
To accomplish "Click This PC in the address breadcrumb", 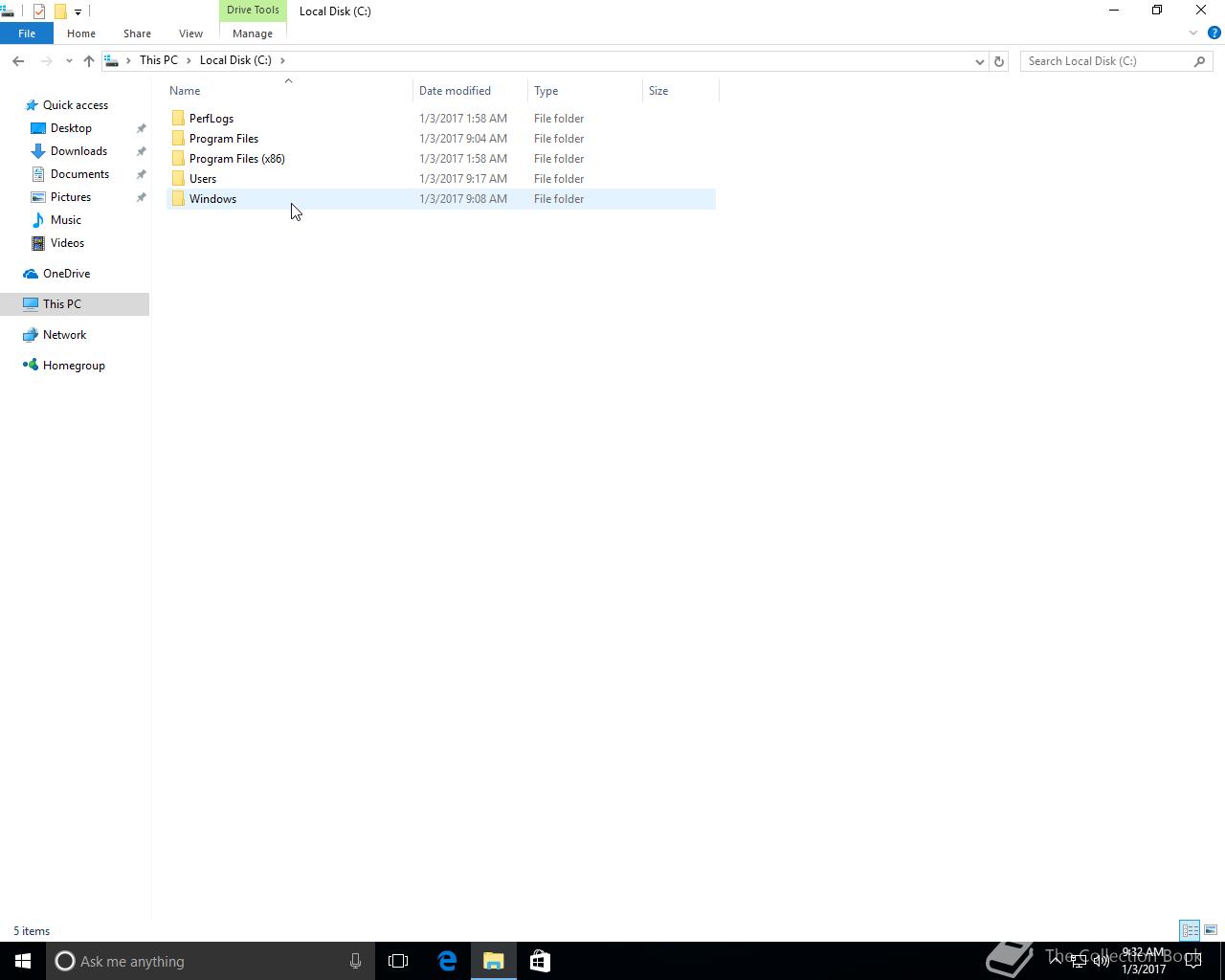I will [x=159, y=60].
